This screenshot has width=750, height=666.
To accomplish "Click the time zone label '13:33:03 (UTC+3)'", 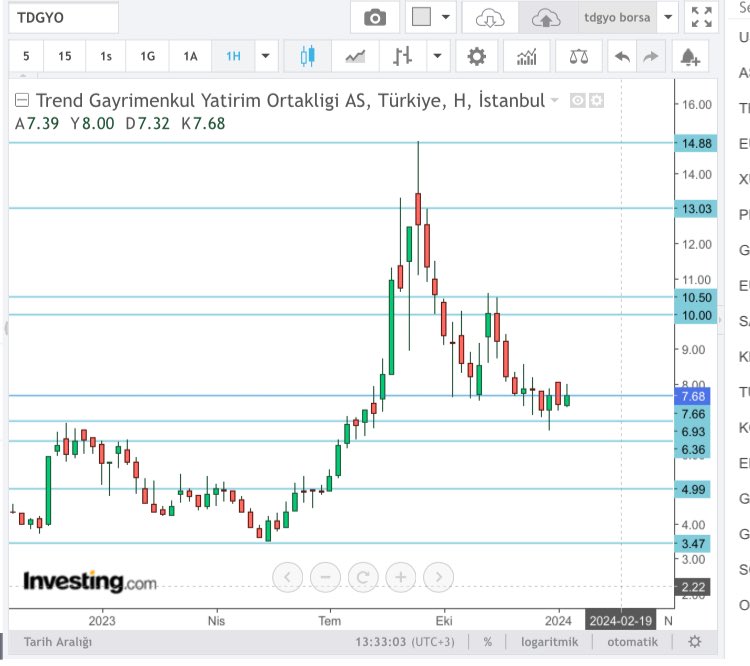I will (405, 642).
